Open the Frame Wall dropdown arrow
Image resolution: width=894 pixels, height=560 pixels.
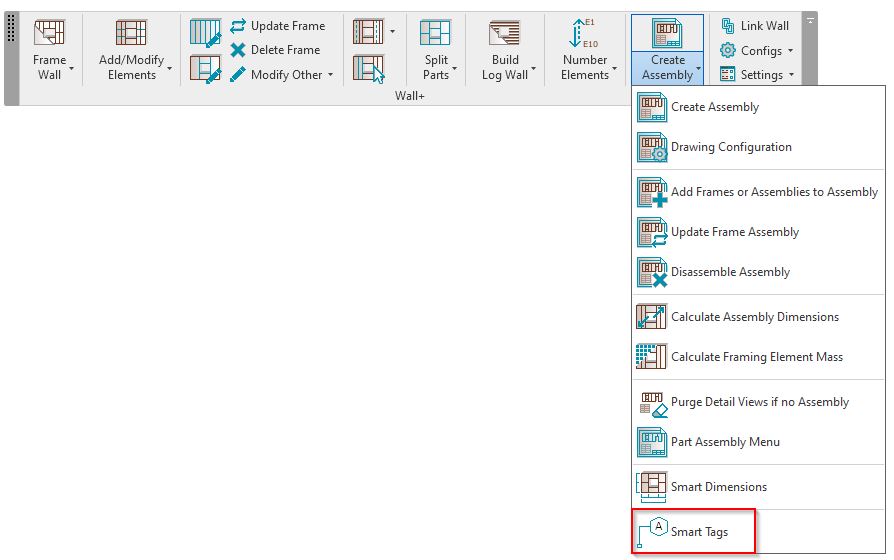(71, 69)
